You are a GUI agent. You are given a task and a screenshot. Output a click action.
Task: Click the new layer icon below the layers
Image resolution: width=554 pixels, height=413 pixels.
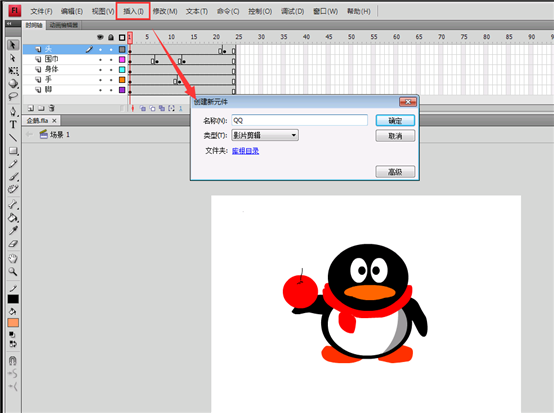[31, 108]
